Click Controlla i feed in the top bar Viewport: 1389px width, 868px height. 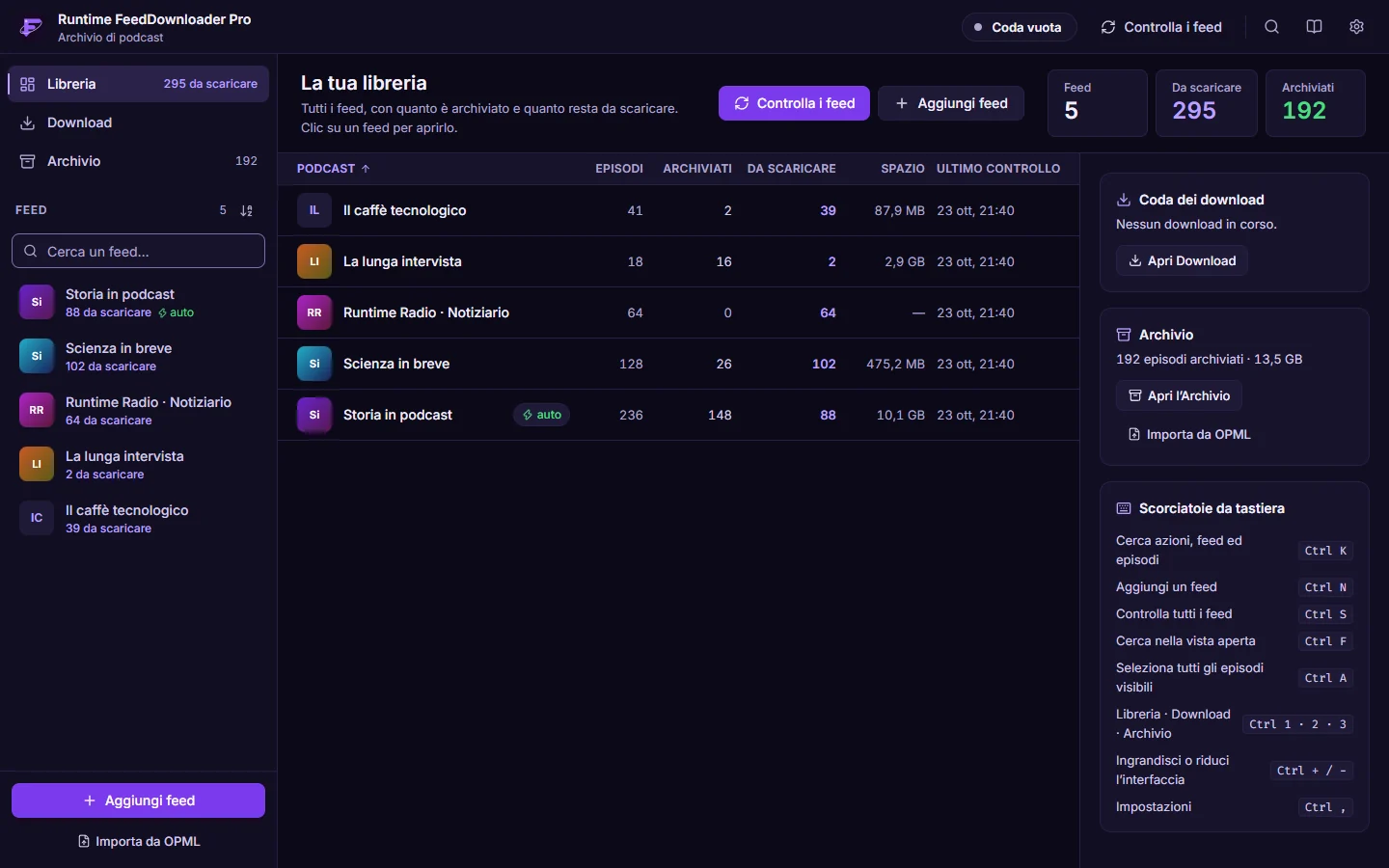pyautogui.click(x=1162, y=27)
